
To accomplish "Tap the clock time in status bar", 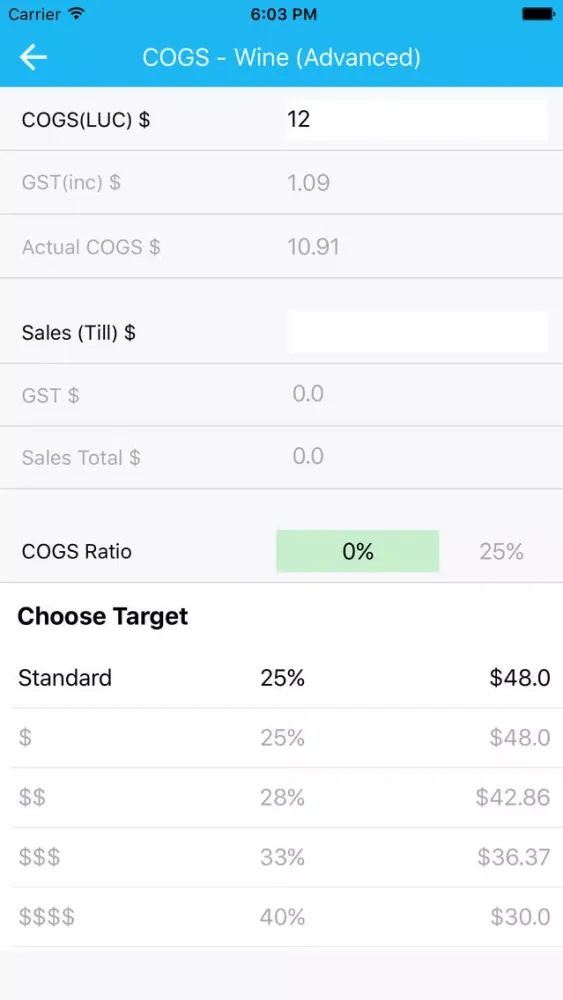I will [281, 13].
